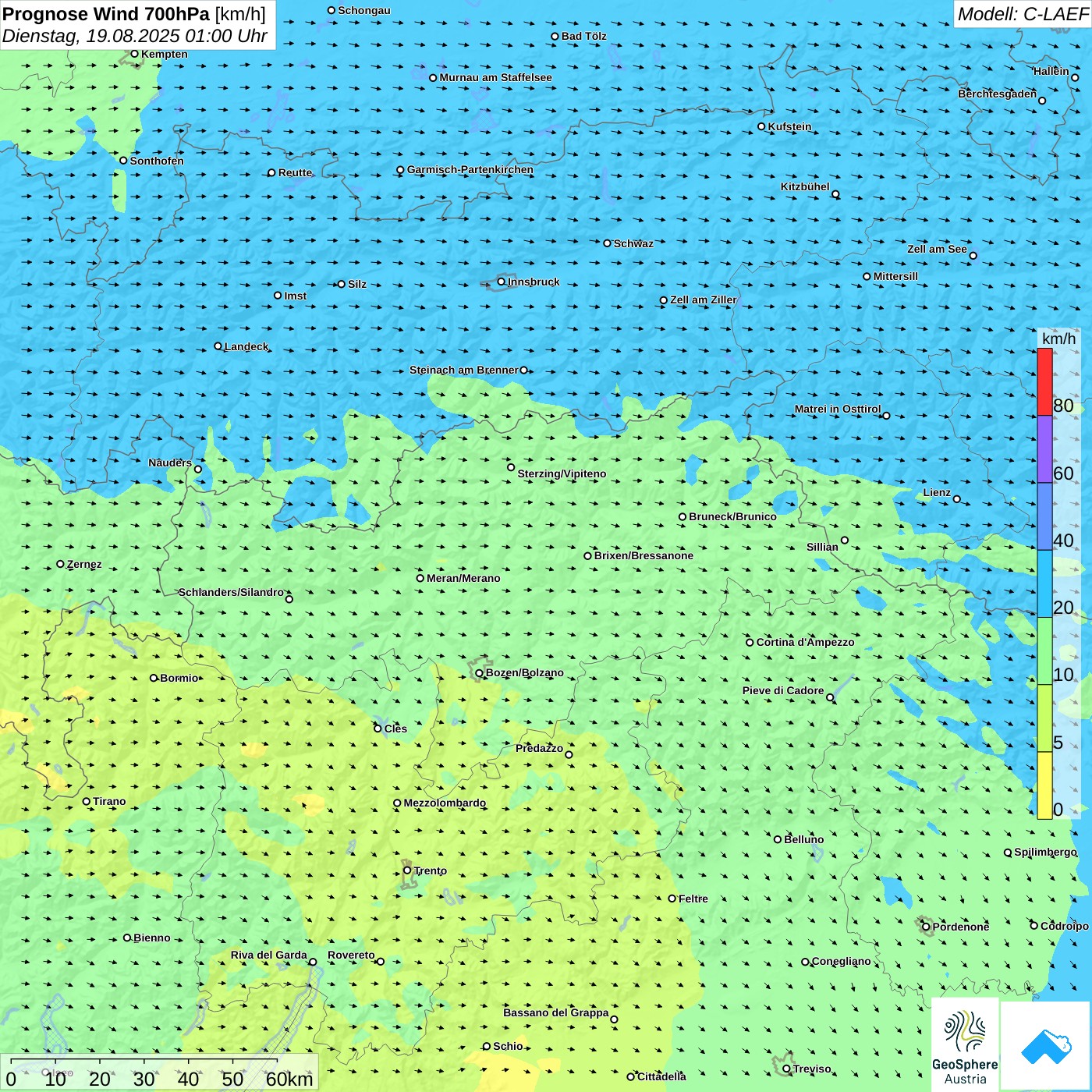This screenshot has height=1092, width=1092.
Task: Click the 'Predazzo' label
Action: [x=539, y=748]
